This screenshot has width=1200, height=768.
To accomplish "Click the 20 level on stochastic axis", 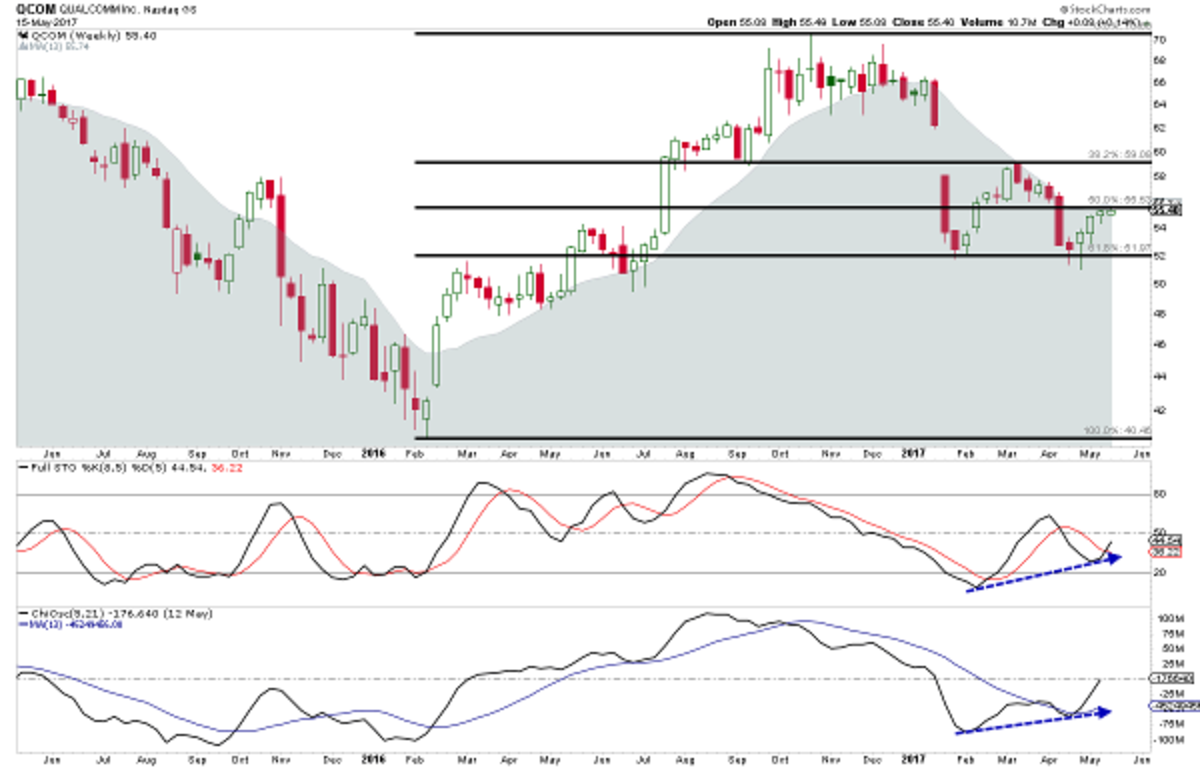I will tap(1161, 573).
